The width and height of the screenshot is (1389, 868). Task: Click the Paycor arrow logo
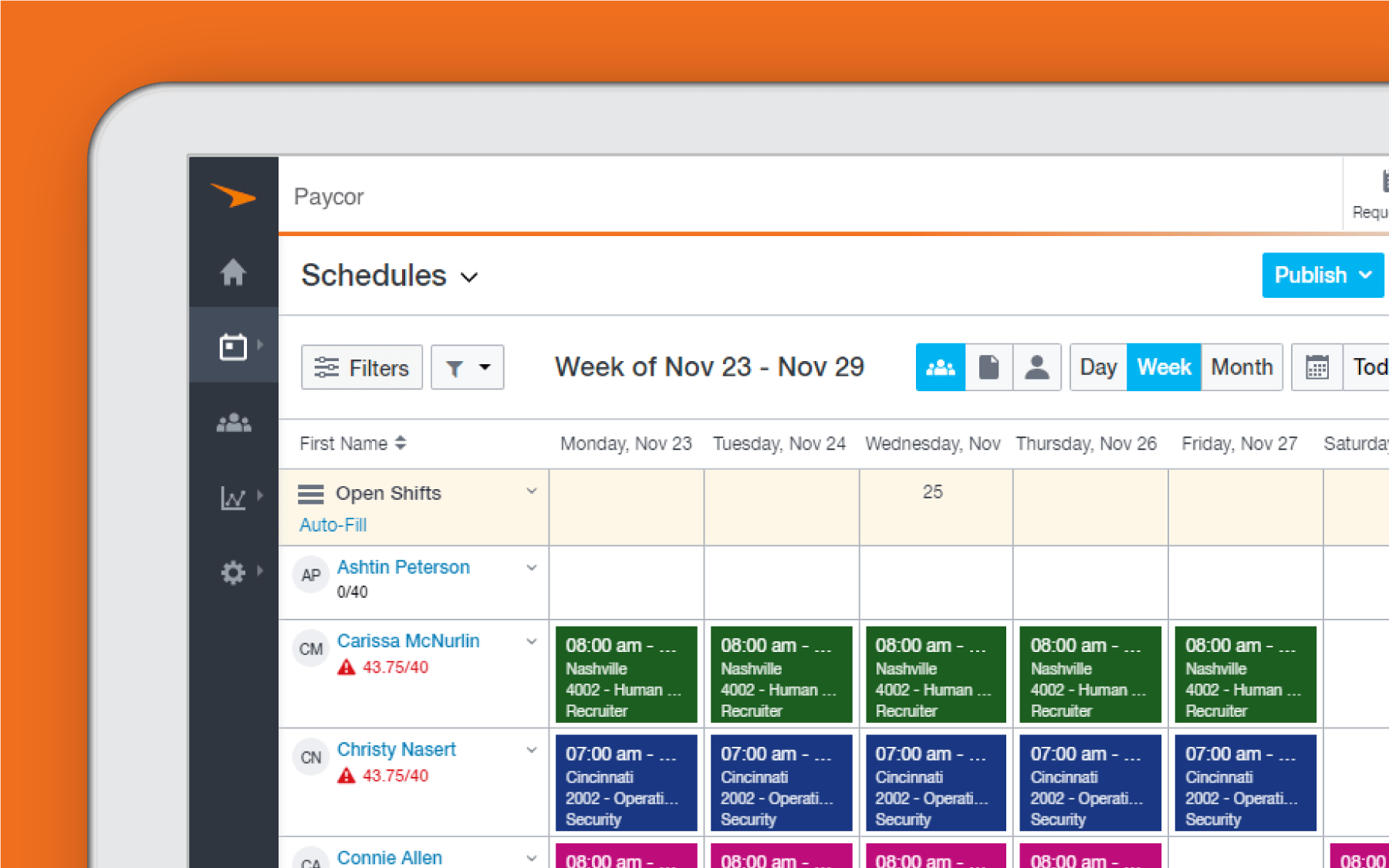tap(233, 196)
